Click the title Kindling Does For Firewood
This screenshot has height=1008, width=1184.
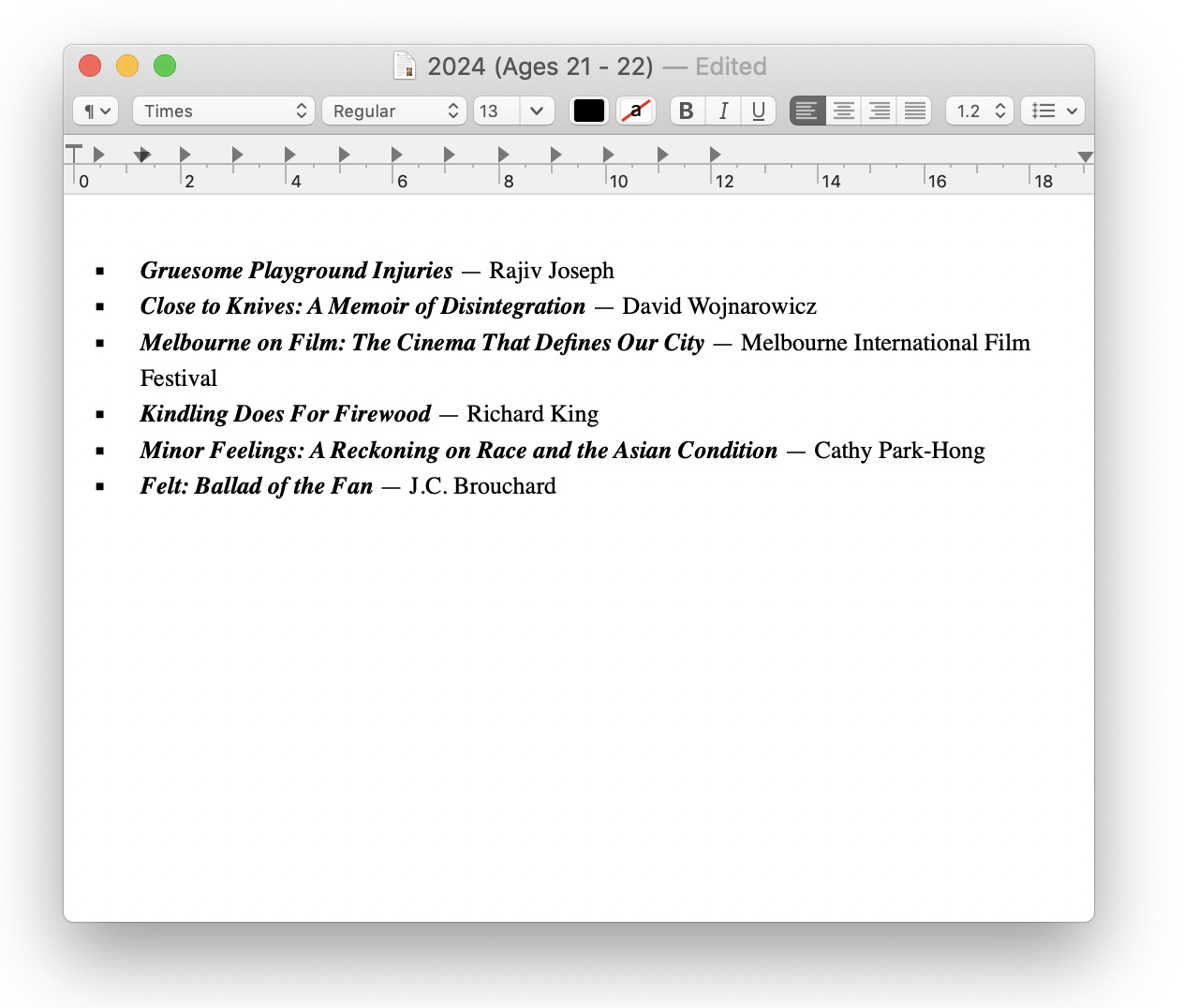click(286, 414)
